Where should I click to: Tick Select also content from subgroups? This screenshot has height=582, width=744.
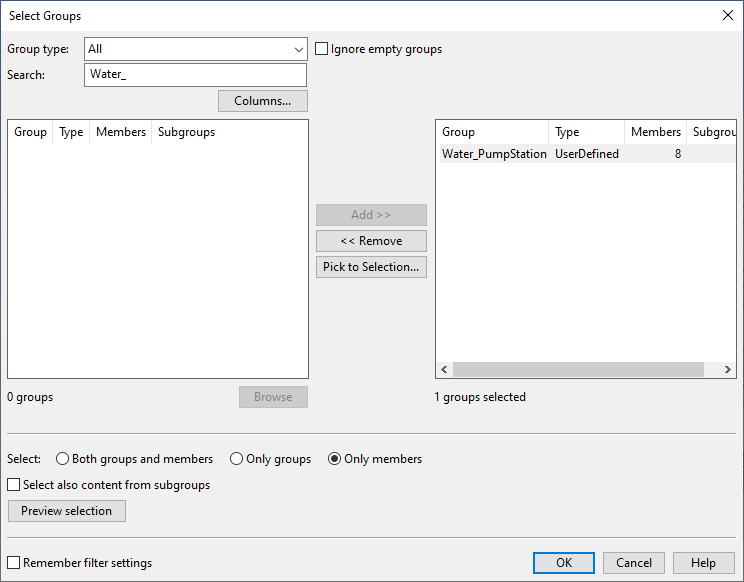pos(14,485)
